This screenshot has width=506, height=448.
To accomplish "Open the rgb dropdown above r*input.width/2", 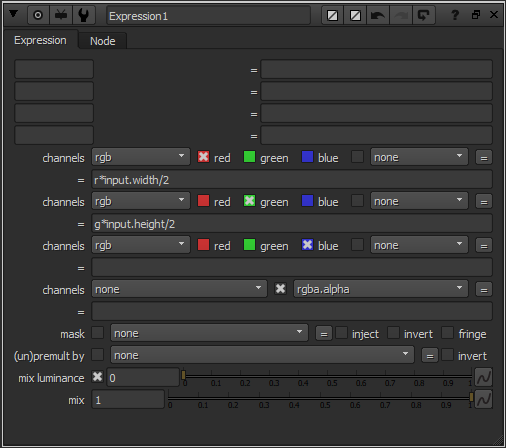I will pyautogui.click(x=141, y=157).
